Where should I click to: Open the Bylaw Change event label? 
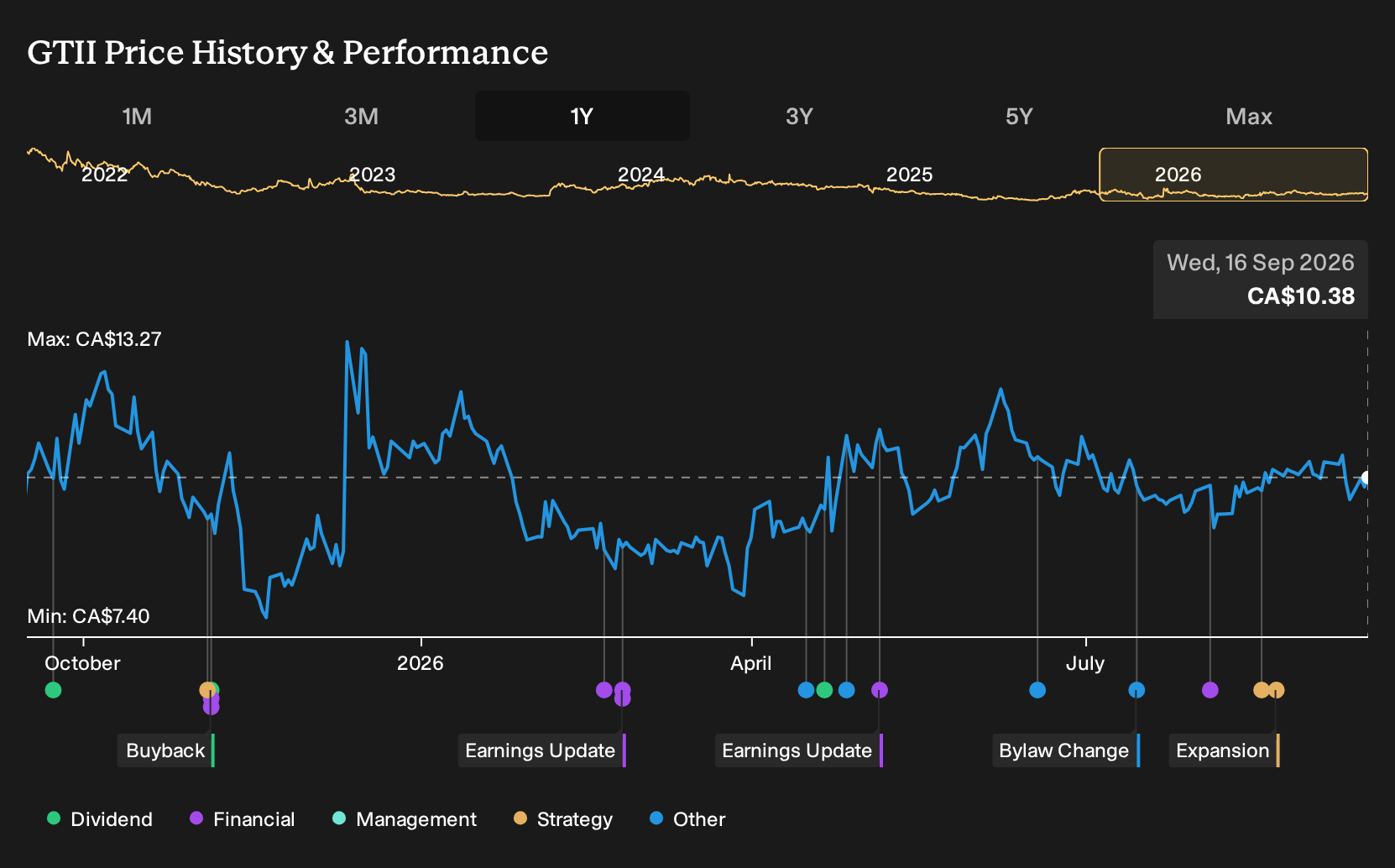(x=1065, y=750)
